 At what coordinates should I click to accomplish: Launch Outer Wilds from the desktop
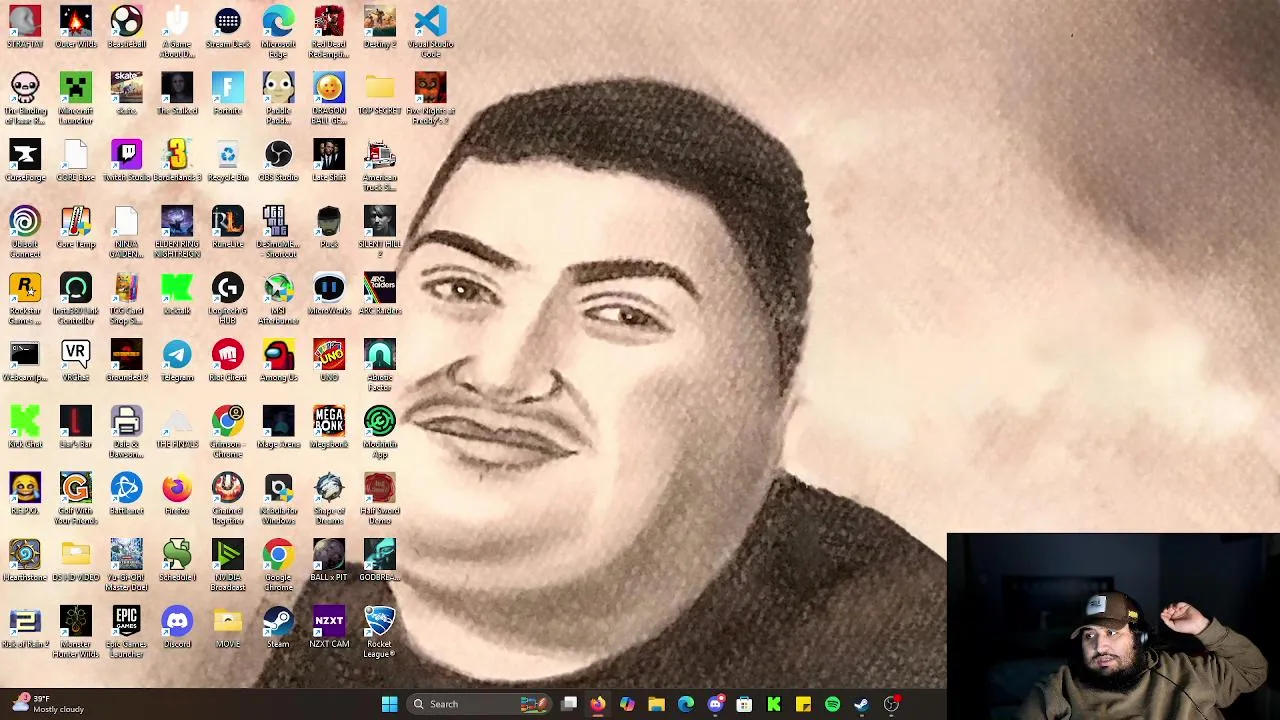[76, 27]
